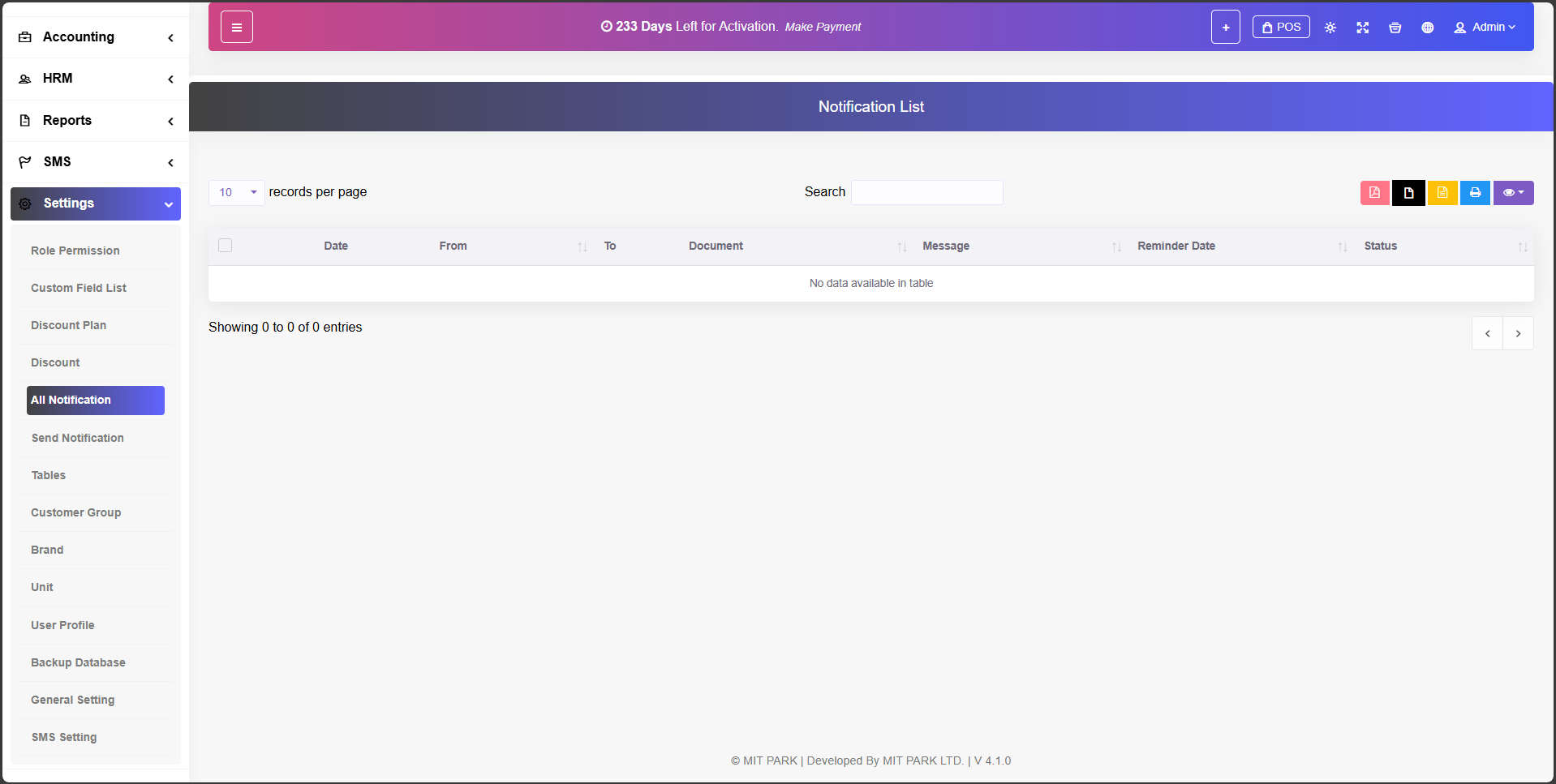Open the records per page dropdown
1556x784 pixels.
(237, 192)
